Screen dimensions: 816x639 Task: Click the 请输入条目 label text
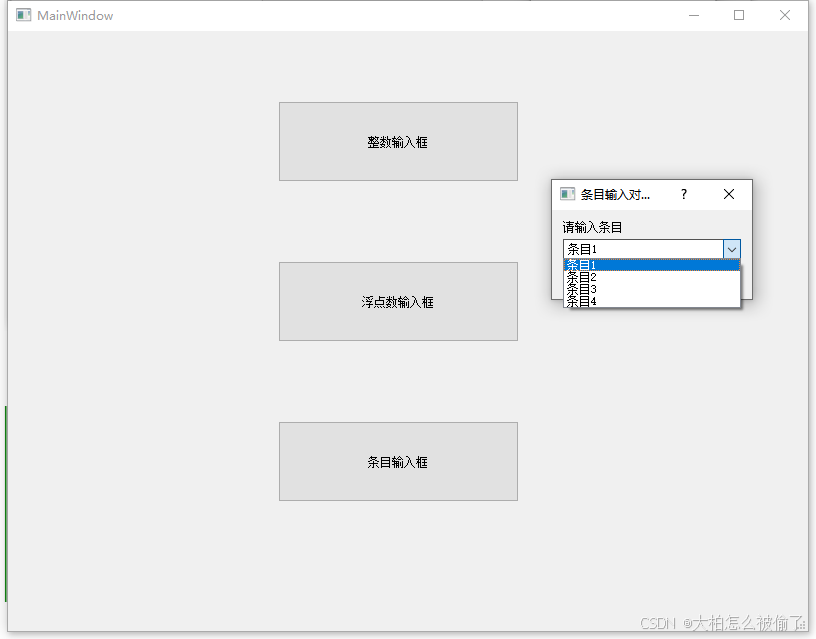(x=592, y=227)
